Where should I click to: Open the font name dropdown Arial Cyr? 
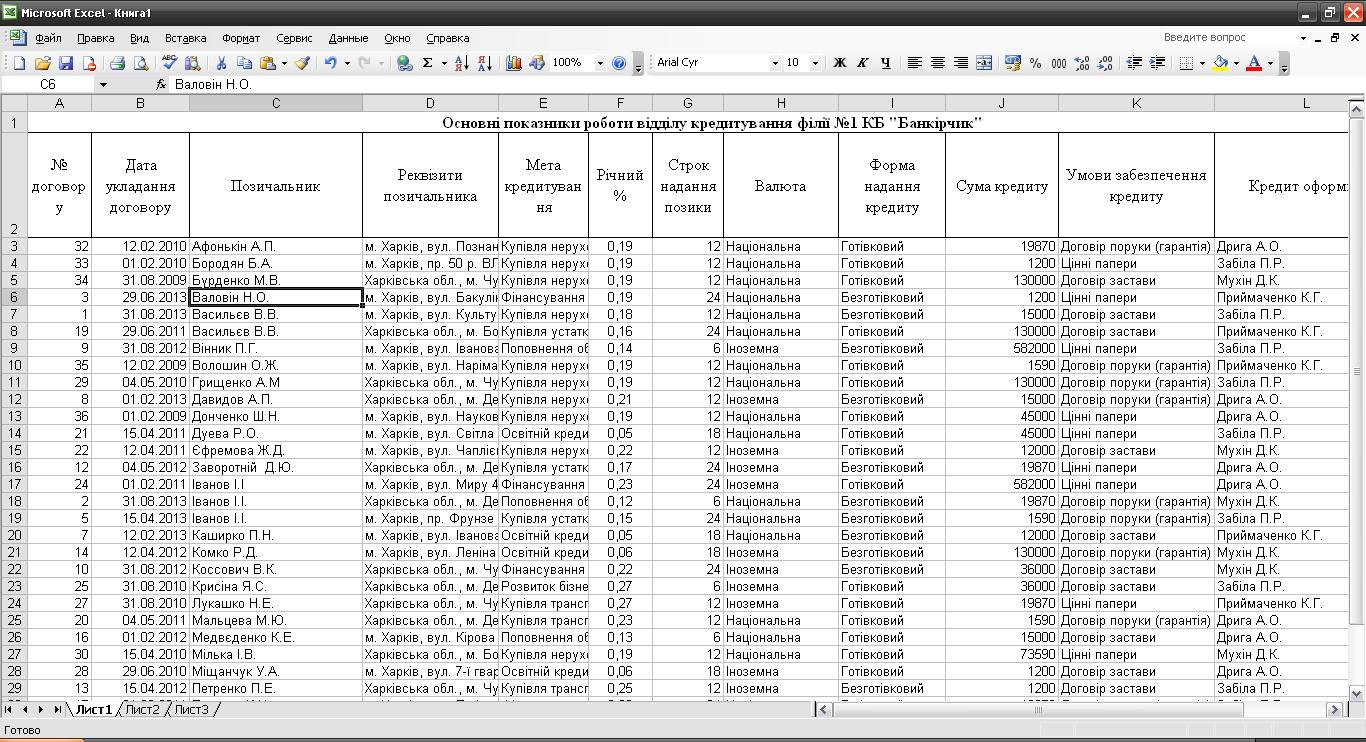(x=775, y=63)
